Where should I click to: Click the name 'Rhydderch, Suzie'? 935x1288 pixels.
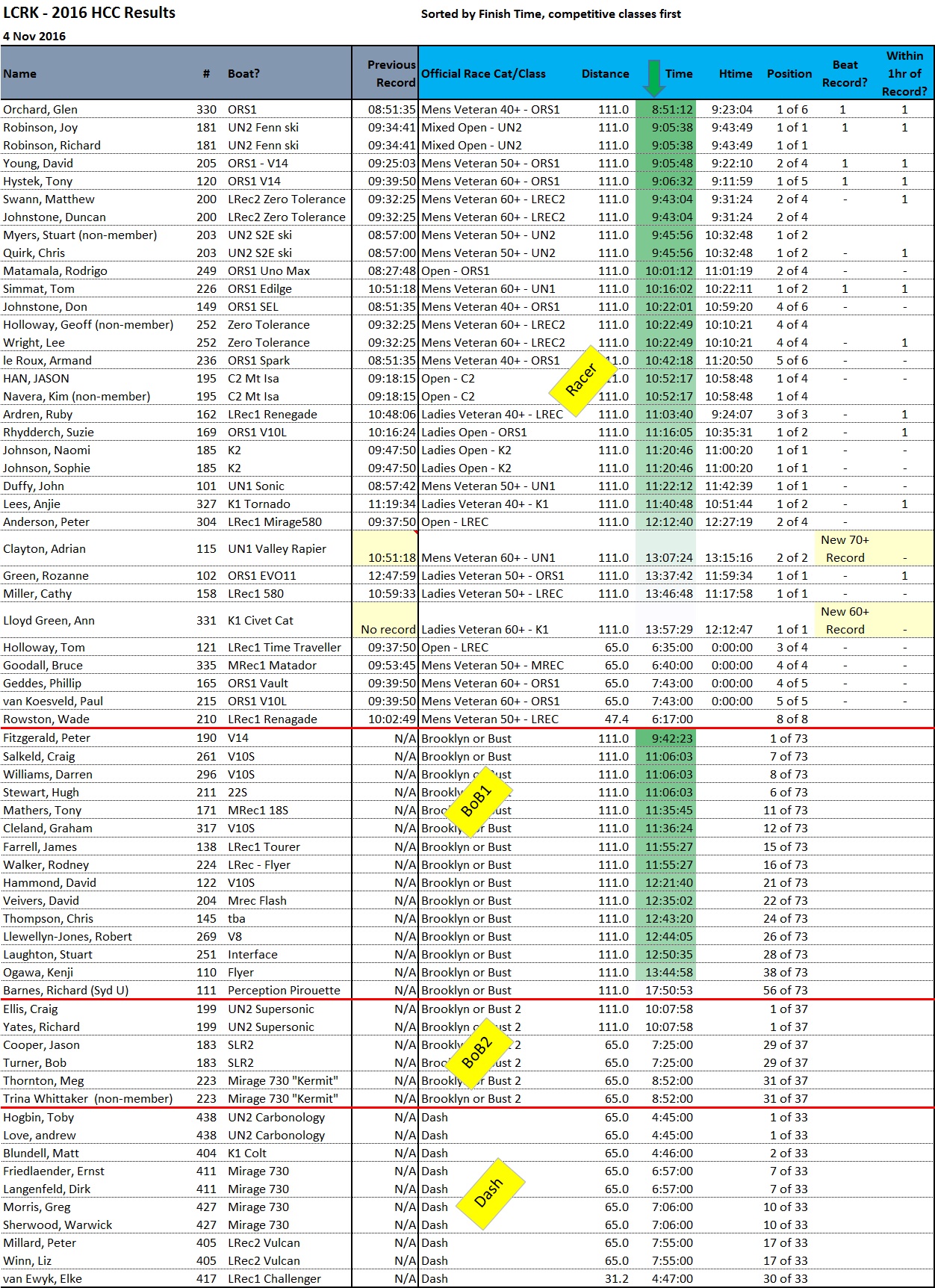click(49, 432)
